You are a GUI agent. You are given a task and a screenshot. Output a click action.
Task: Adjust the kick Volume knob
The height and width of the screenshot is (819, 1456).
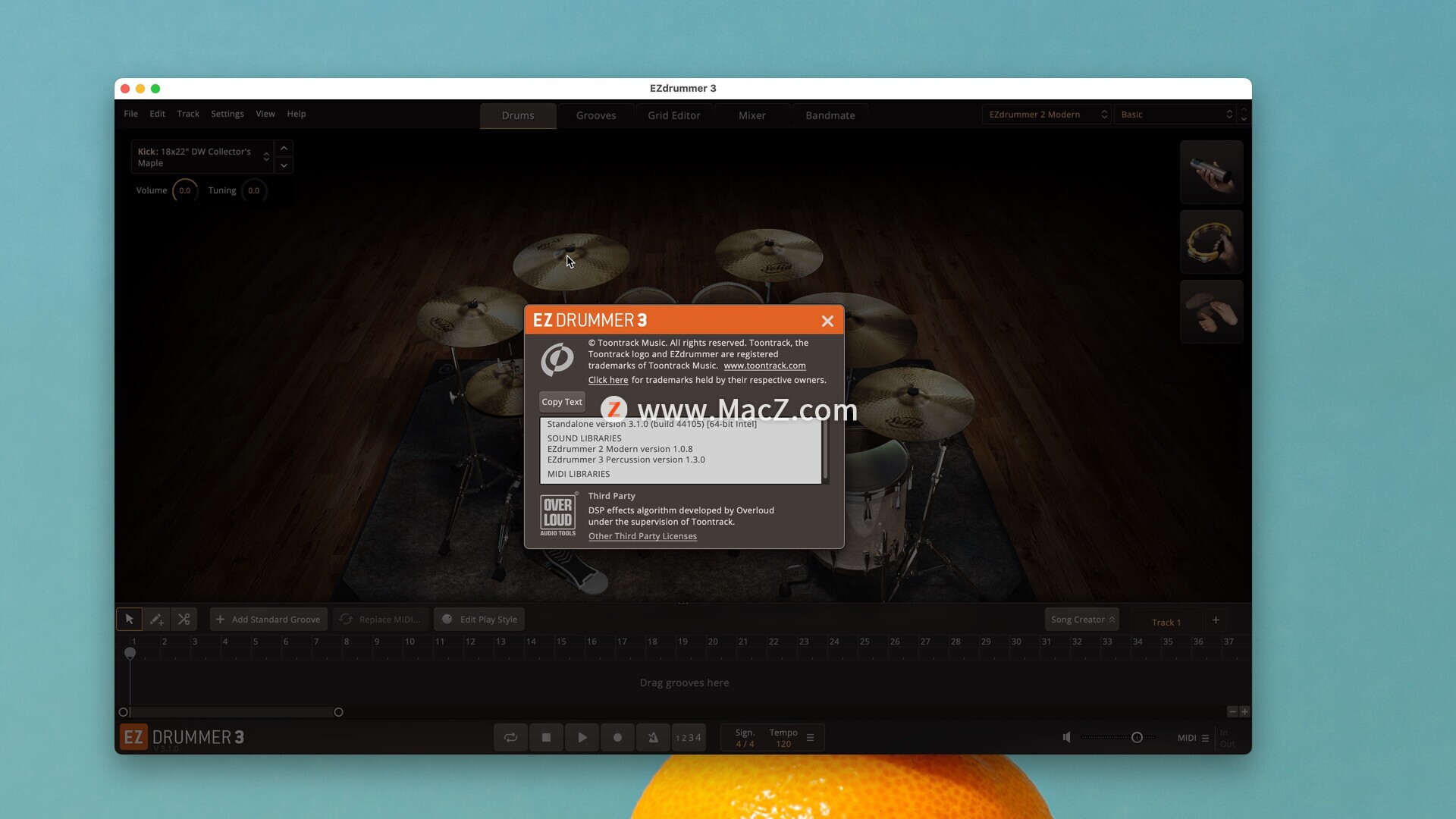[184, 190]
